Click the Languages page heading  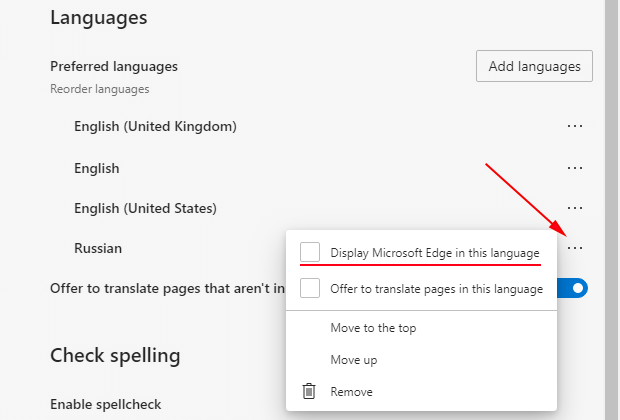pyautogui.click(x=98, y=18)
